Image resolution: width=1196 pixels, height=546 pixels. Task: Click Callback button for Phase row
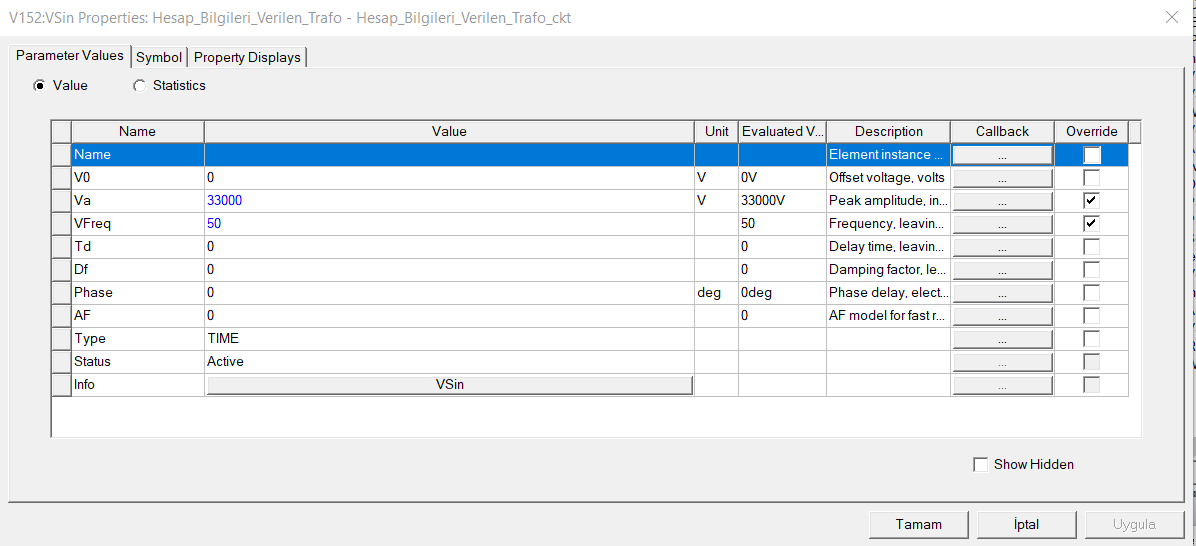tap(1002, 293)
